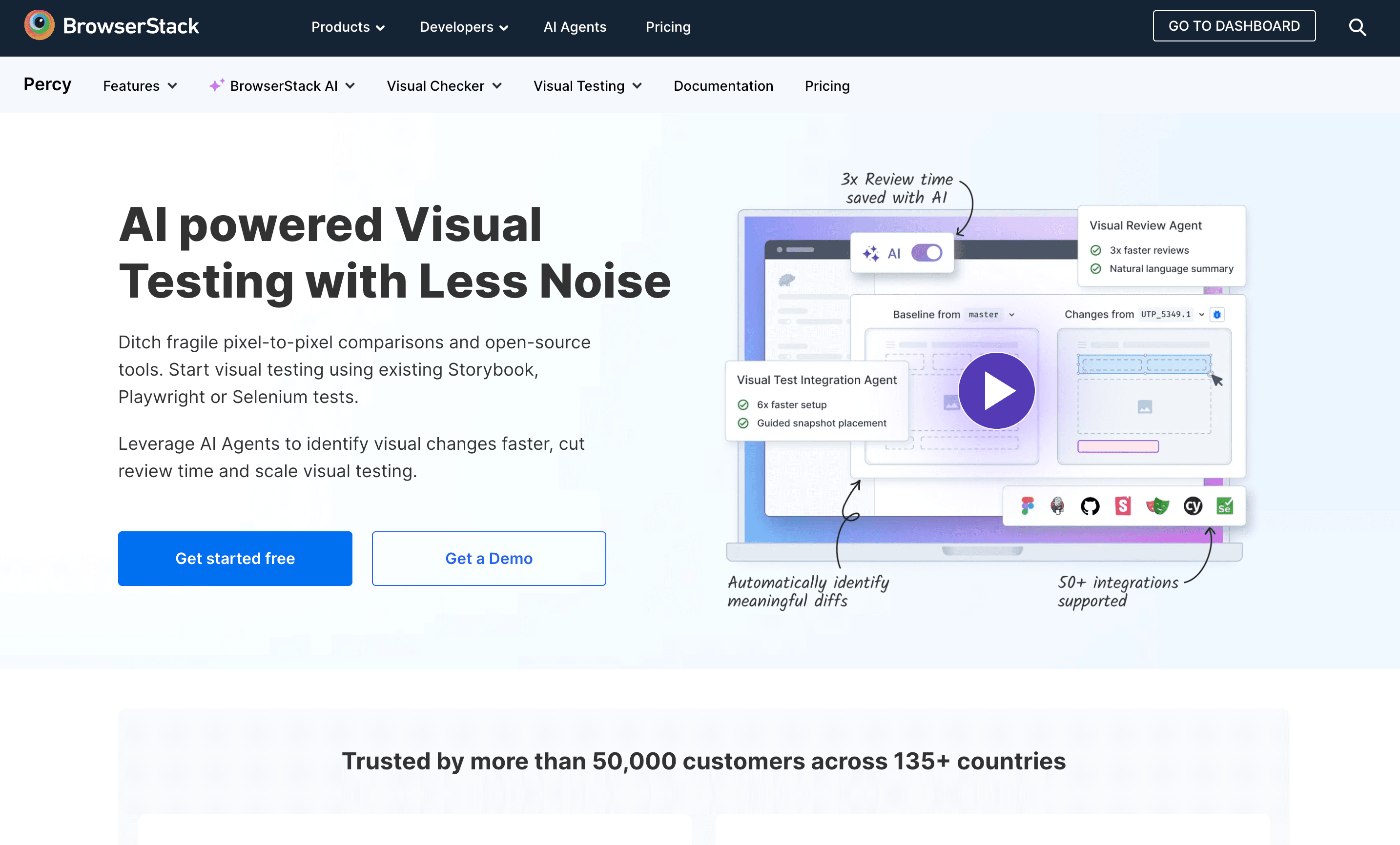Open the Features dropdown
This screenshot has height=845, width=1400.
pyautogui.click(x=140, y=86)
